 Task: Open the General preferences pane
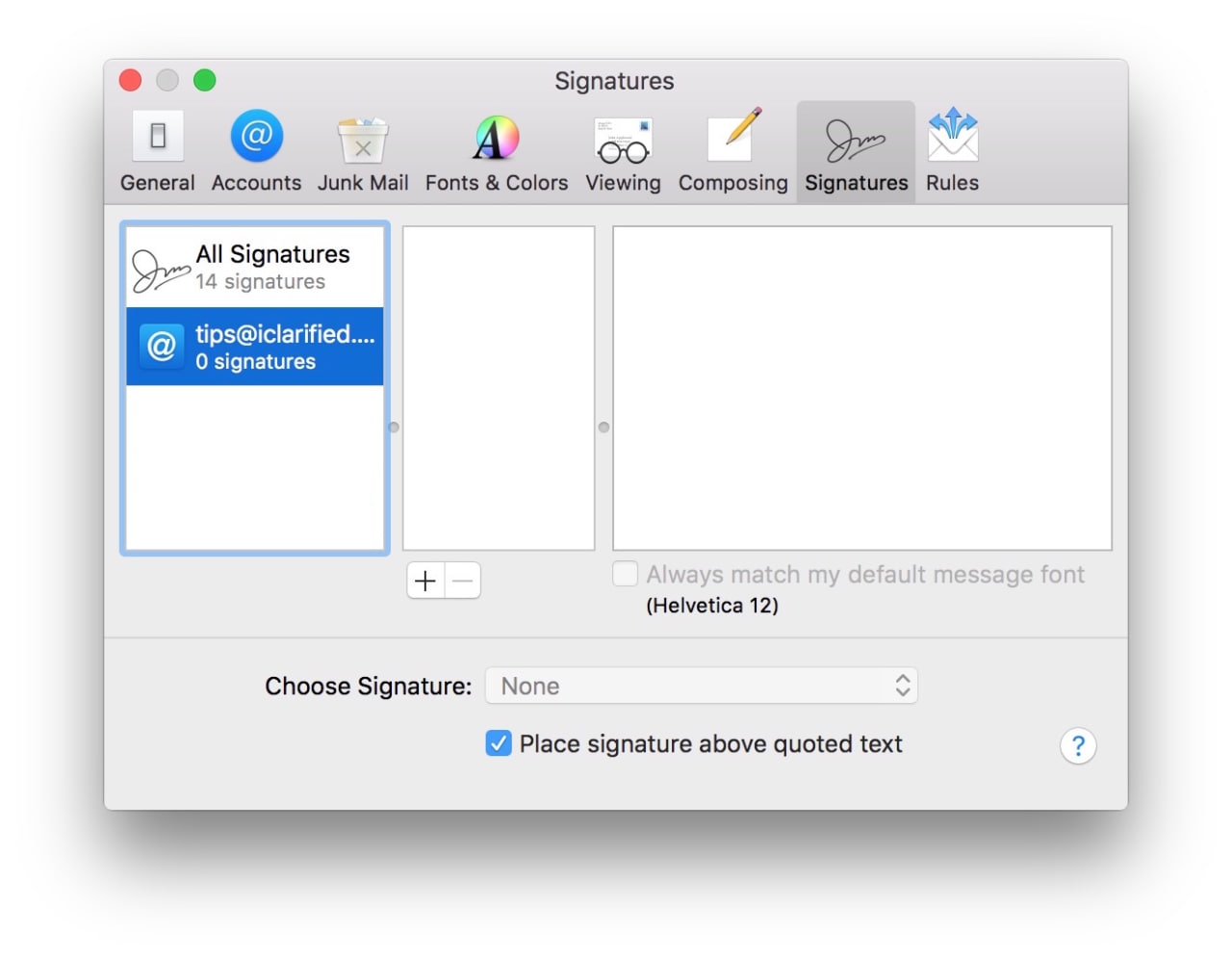pos(157,151)
